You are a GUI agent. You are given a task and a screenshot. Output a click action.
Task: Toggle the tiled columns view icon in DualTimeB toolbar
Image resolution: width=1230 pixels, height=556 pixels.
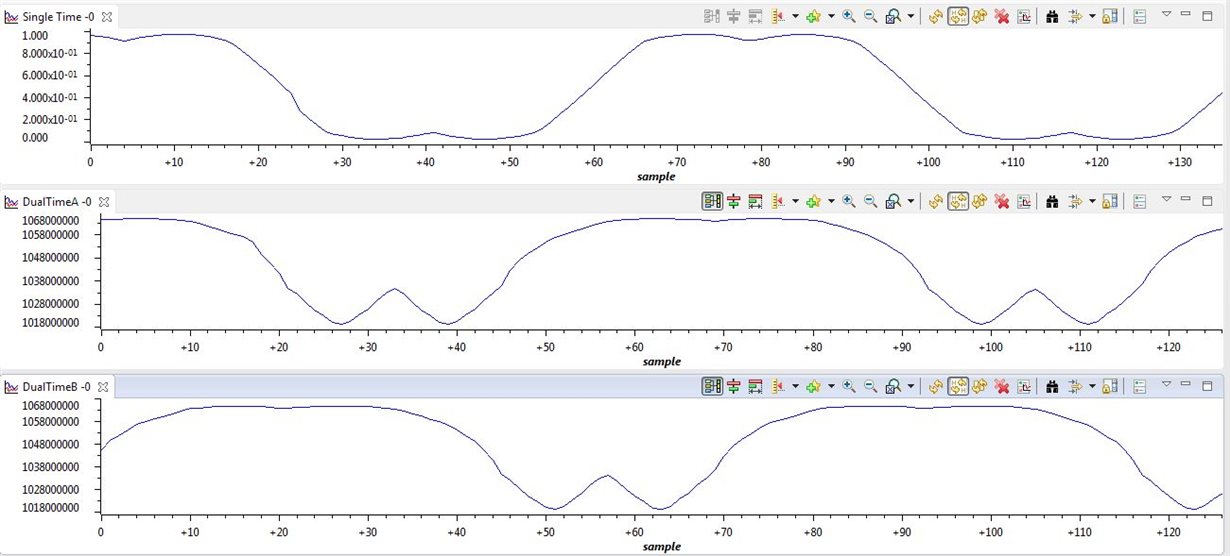[x=712, y=385]
